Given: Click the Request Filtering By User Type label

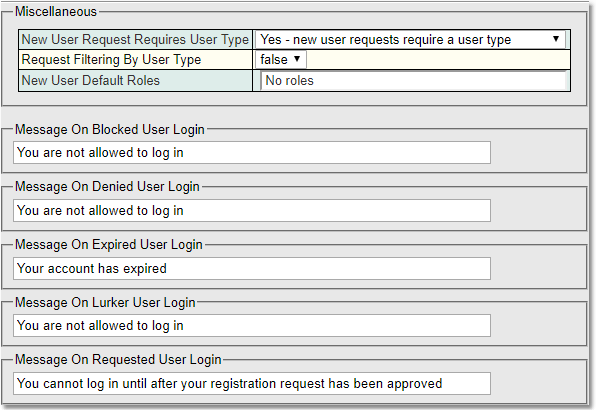Looking at the screenshot, I should pyautogui.click(x=111, y=60).
